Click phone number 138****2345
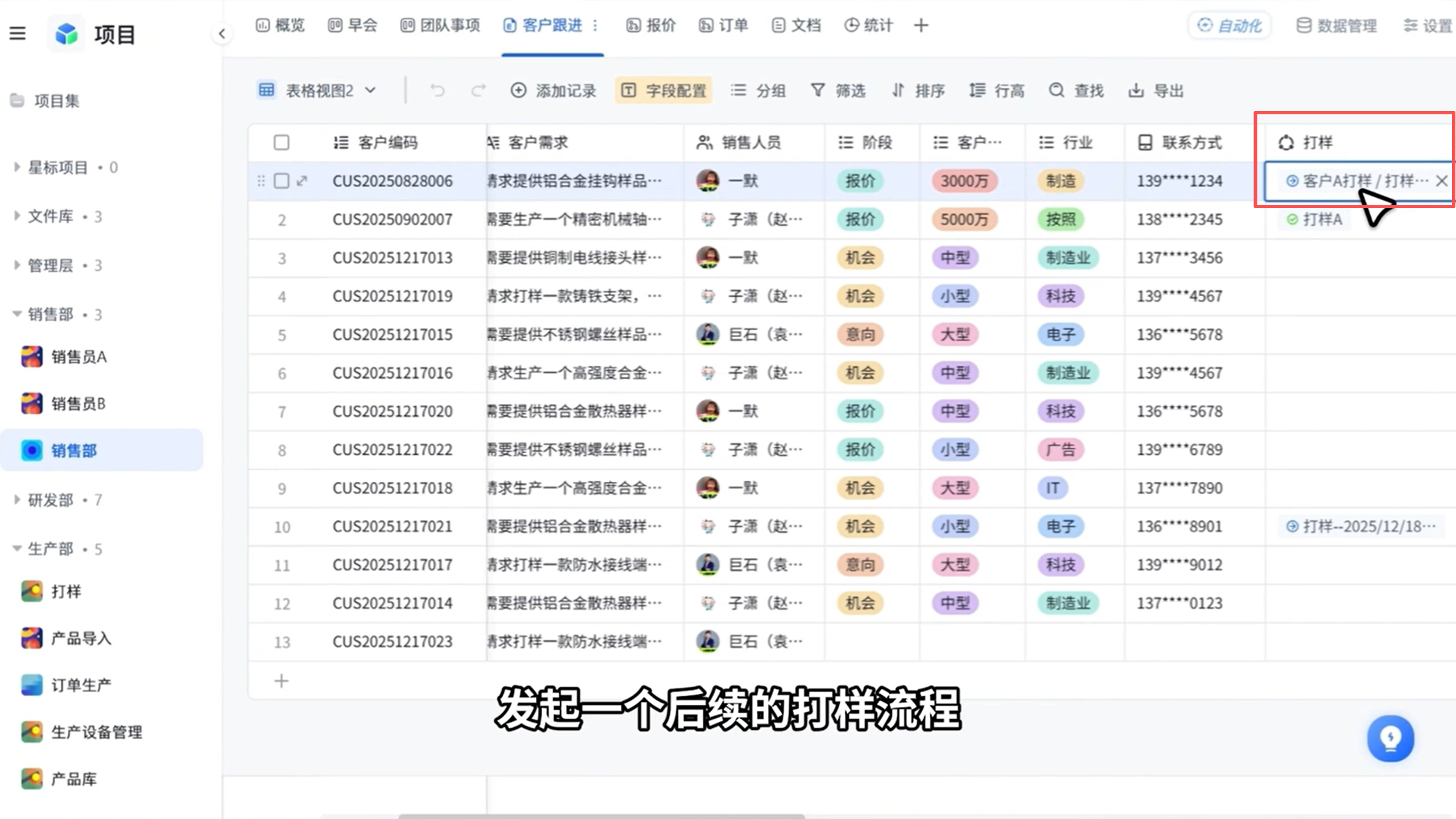The height and width of the screenshot is (819, 1456). pos(1179,219)
